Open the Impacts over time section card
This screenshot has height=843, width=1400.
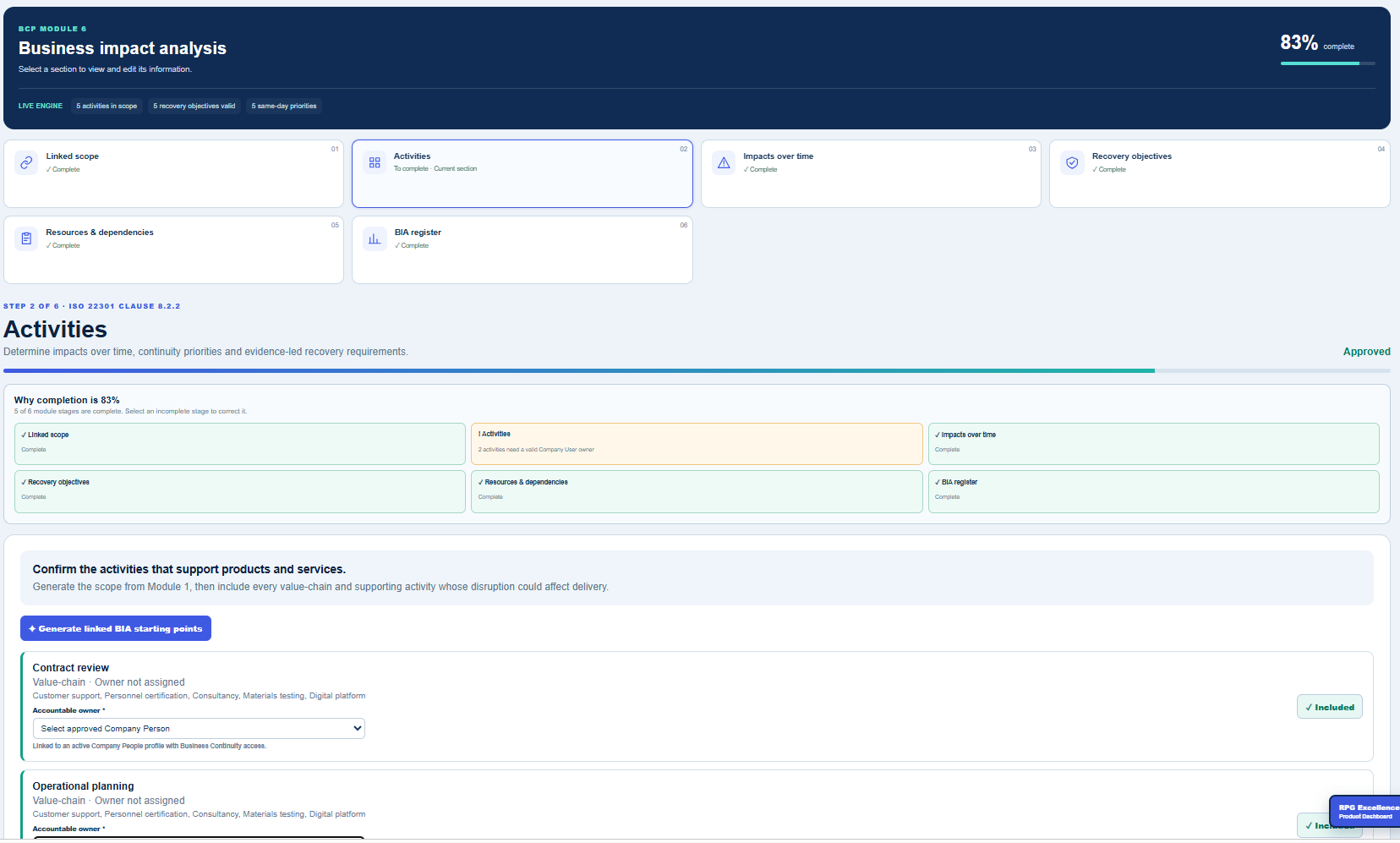(871, 173)
